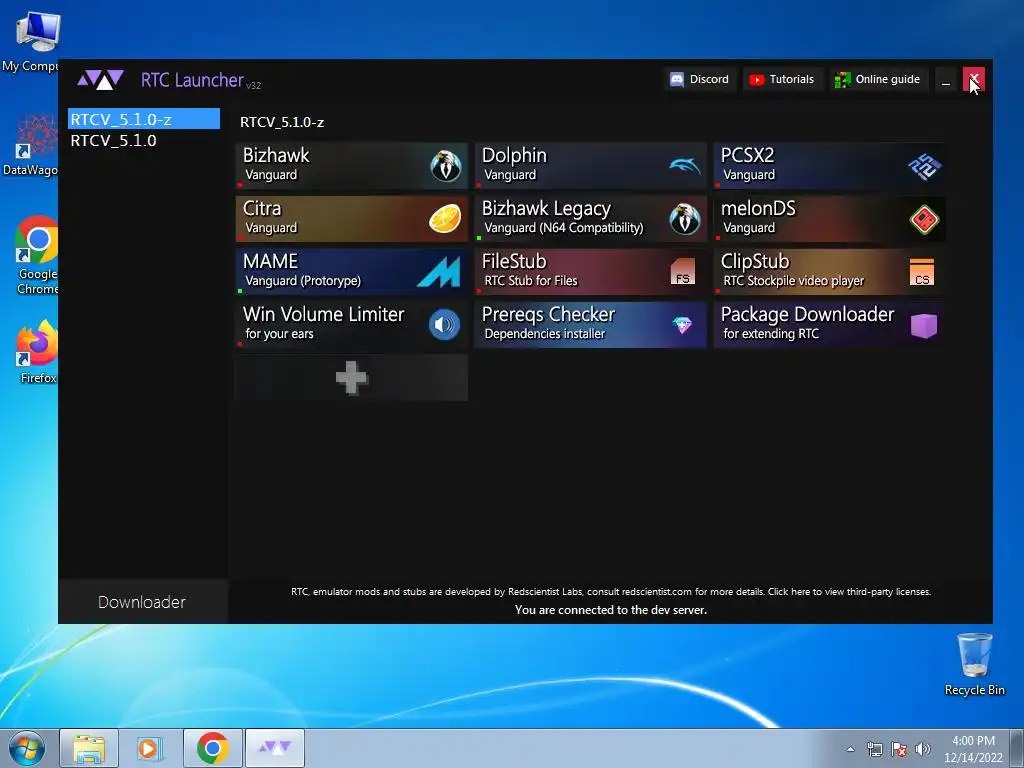Open the Citra Vanguard tile
The width and height of the screenshot is (1024, 768).
click(x=351, y=219)
